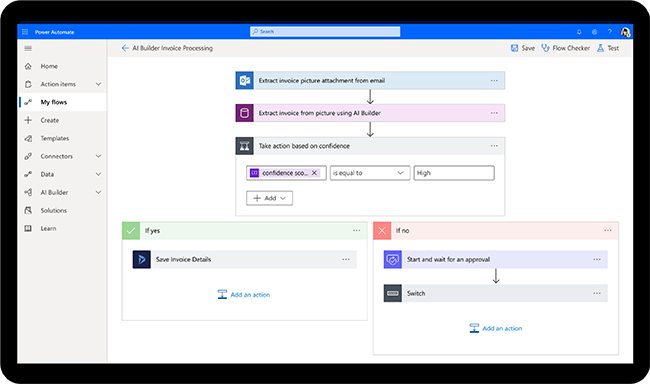Image resolution: width=650 pixels, height=384 pixels.
Task: Open the Add condition dropdown
Action: (x=269, y=198)
